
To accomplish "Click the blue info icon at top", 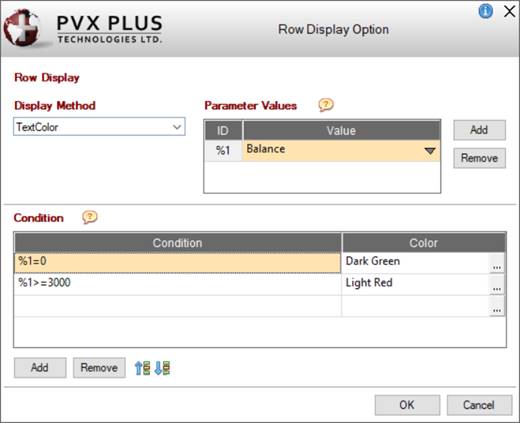I will (486, 11).
